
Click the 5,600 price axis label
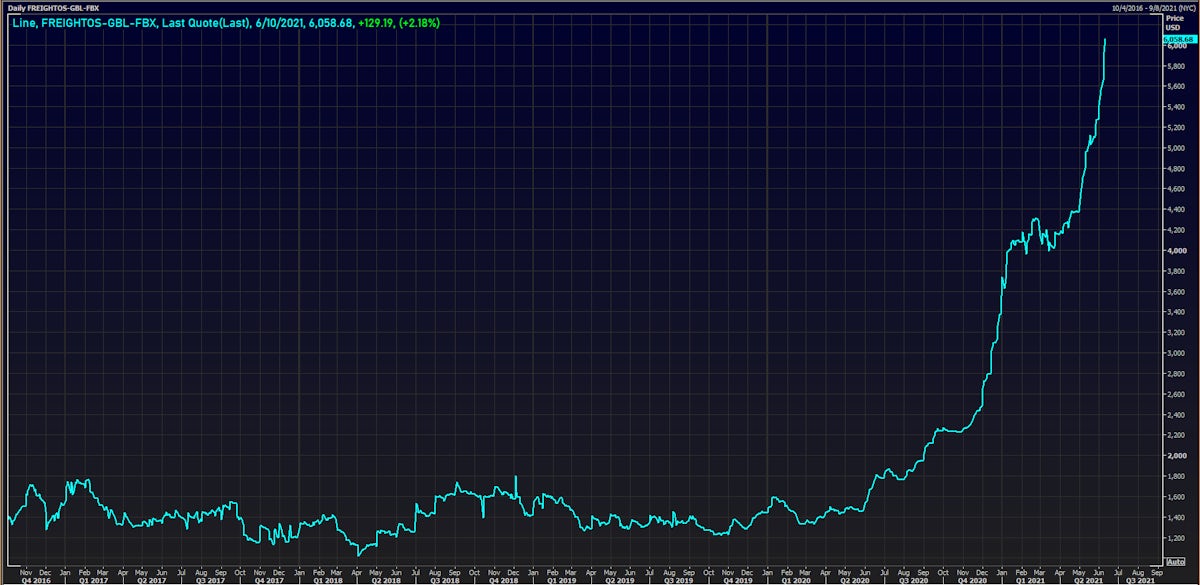(x=1175, y=87)
